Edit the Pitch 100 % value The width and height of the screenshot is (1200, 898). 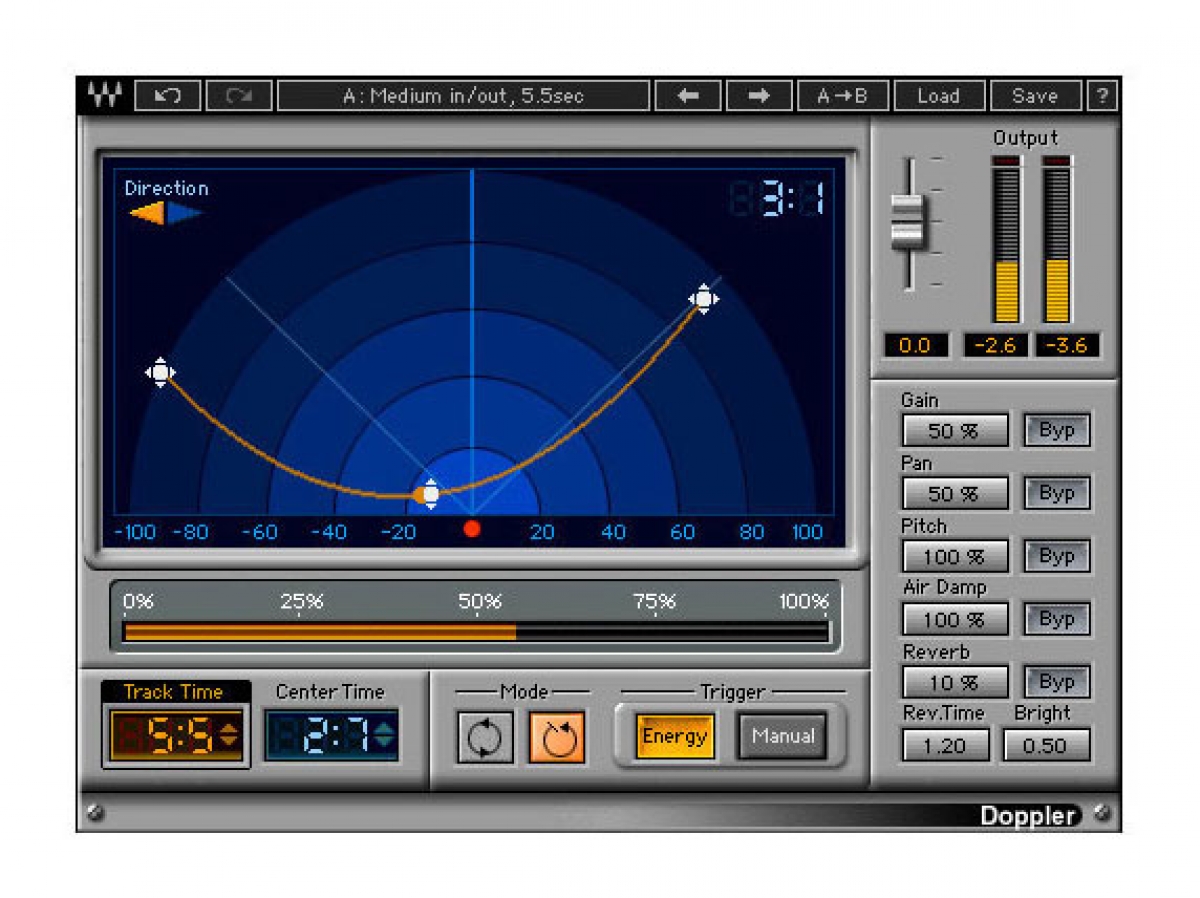tap(955, 557)
